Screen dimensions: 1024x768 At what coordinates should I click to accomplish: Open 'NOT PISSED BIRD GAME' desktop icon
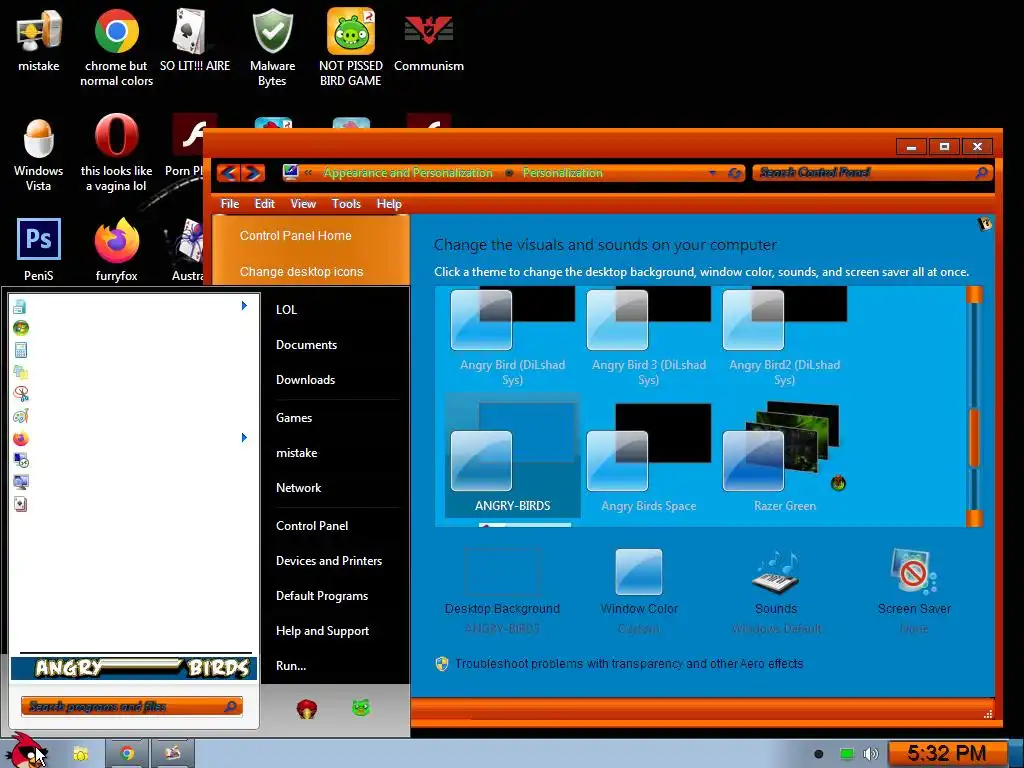351,48
